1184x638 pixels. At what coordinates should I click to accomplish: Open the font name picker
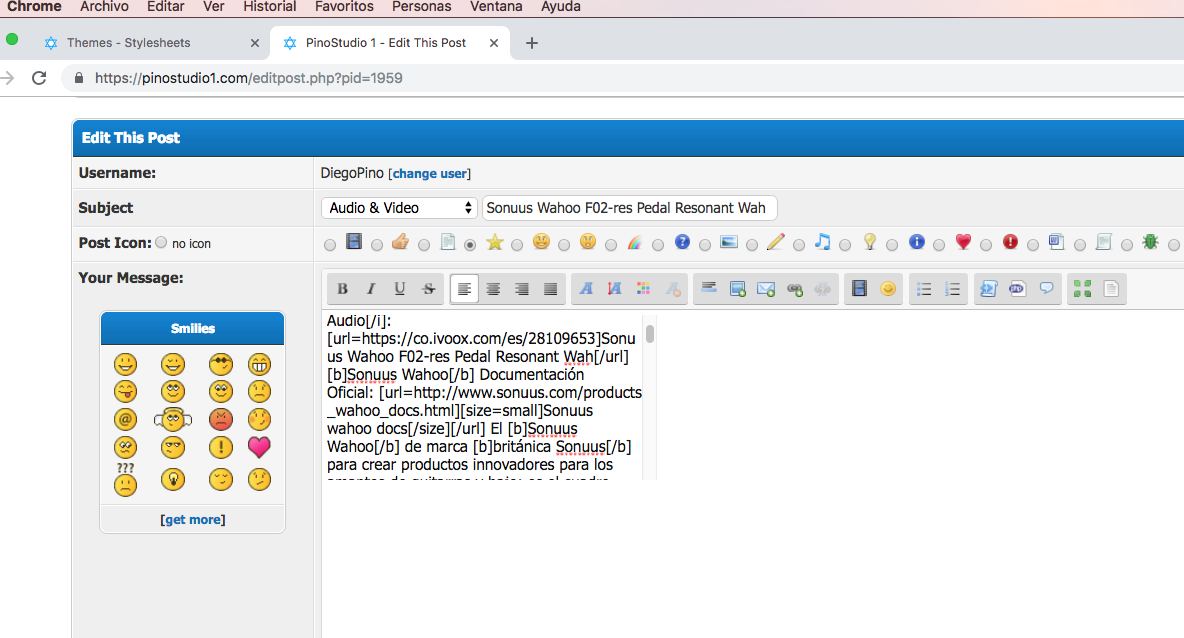point(586,288)
